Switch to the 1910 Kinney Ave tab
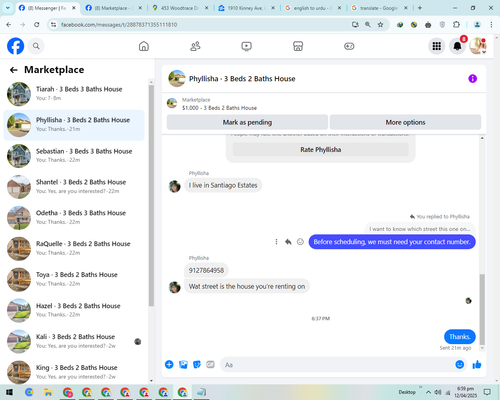Viewport: 500px width, 400px height. tap(246, 8)
